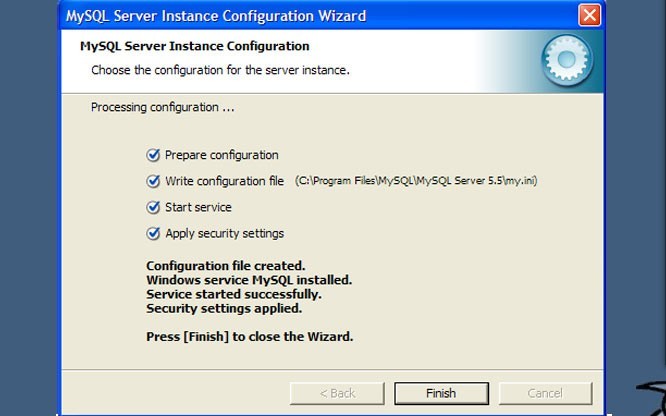This screenshot has width=666, height=416.
Task: Click the "Start service" step label
Action: pyautogui.click(x=198, y=207)
